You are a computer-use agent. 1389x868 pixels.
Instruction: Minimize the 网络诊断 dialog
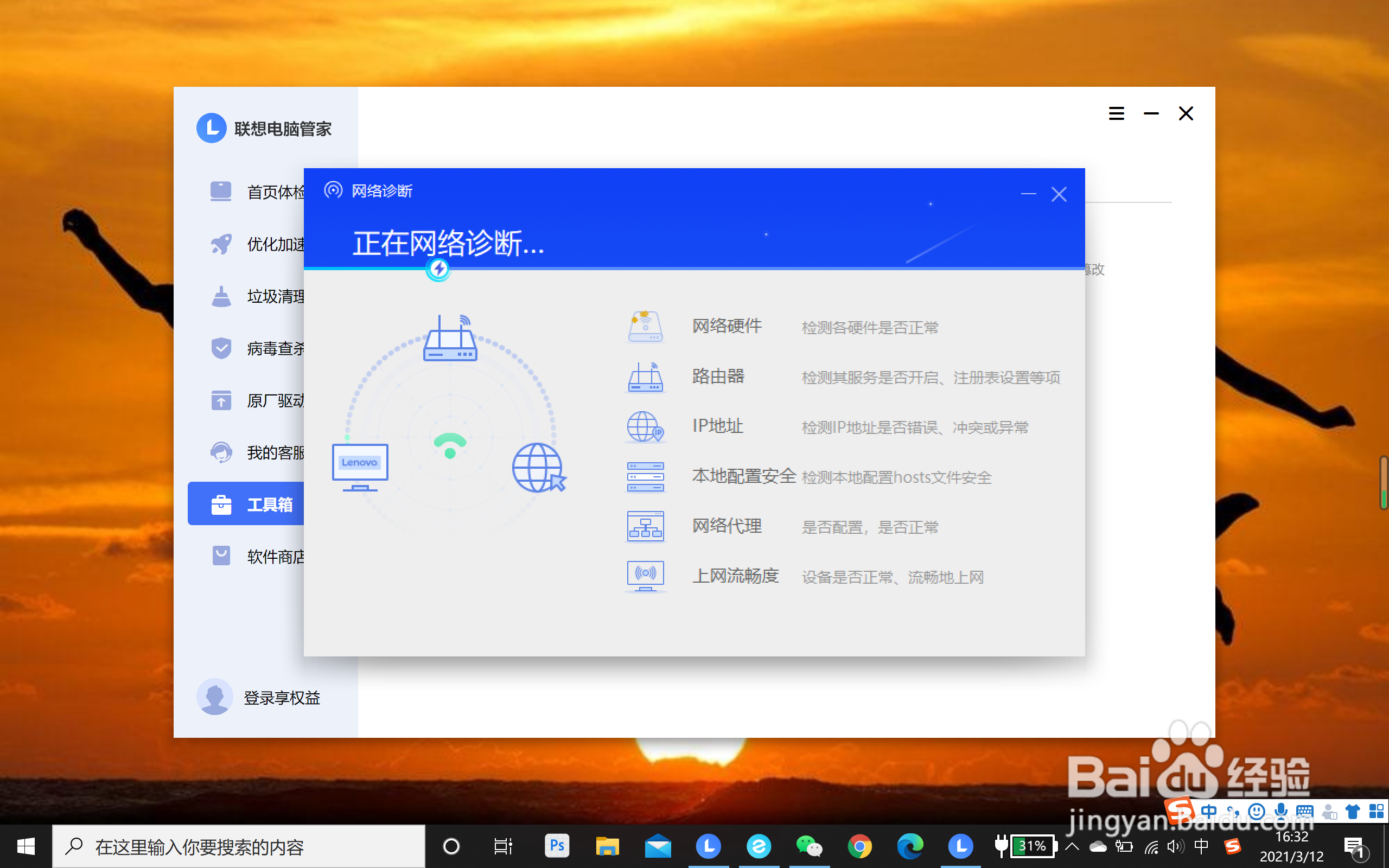1028,194
